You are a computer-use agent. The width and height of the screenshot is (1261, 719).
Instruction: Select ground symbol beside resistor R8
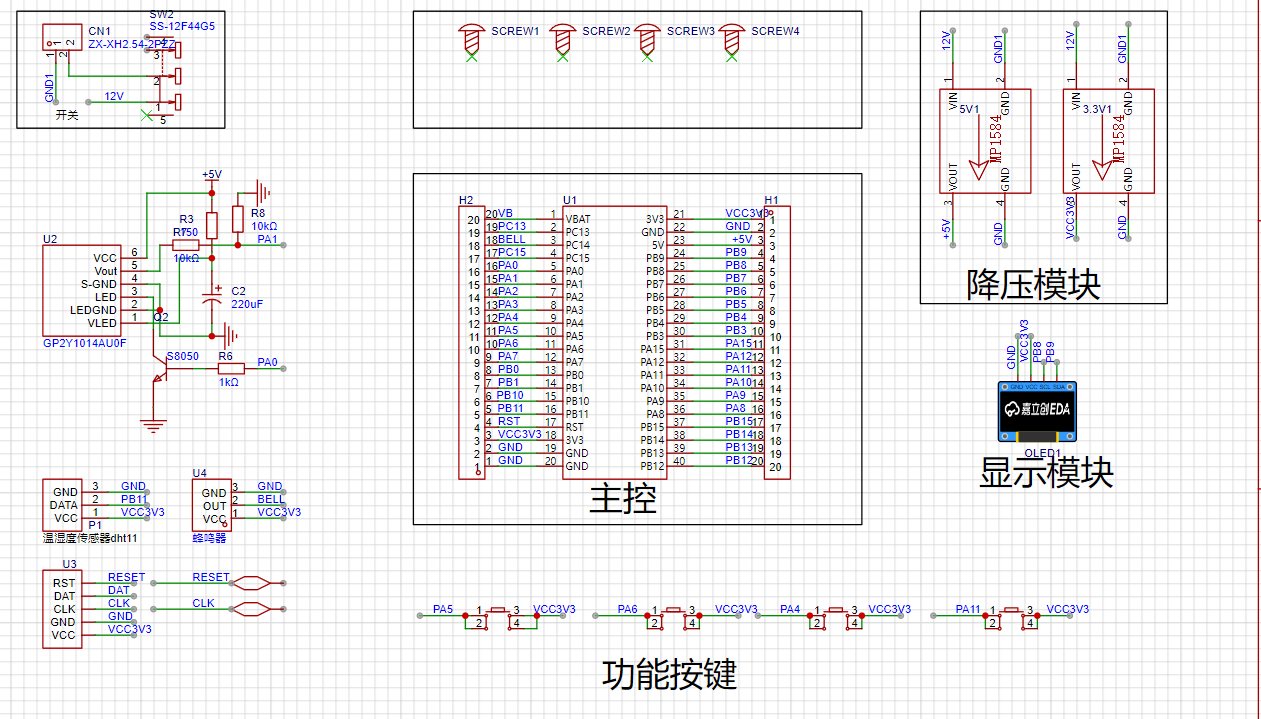coord(264,192)
